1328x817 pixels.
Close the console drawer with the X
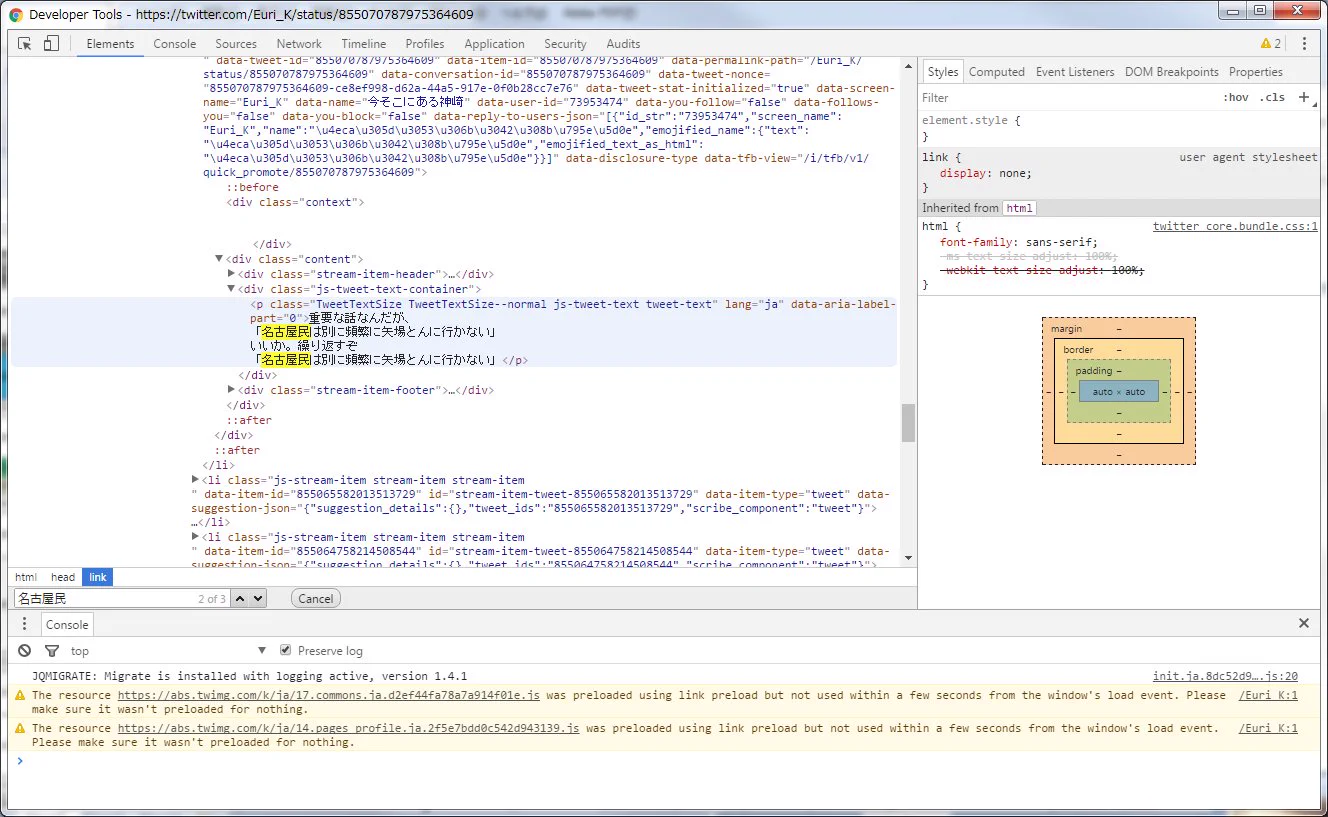pyautogui.click(x=1304, y=623)
